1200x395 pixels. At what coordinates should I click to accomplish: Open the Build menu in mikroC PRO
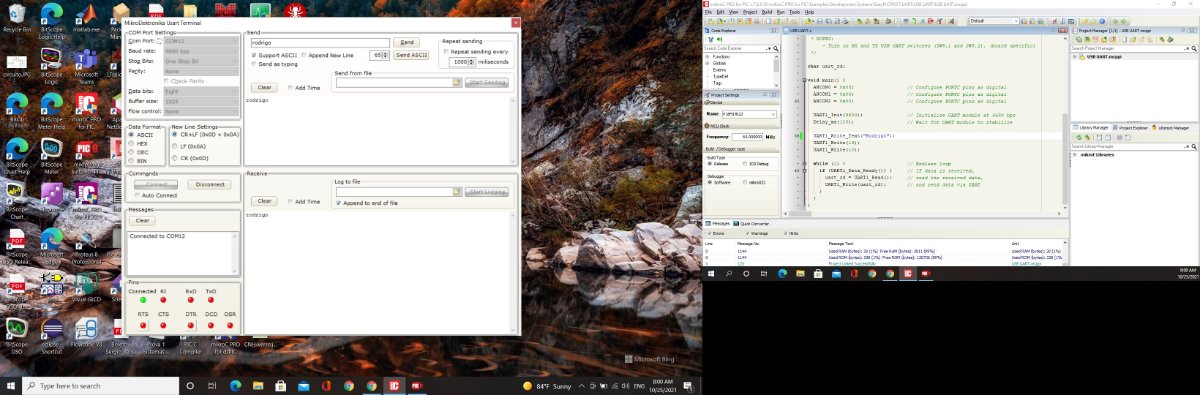pos(767,12)
